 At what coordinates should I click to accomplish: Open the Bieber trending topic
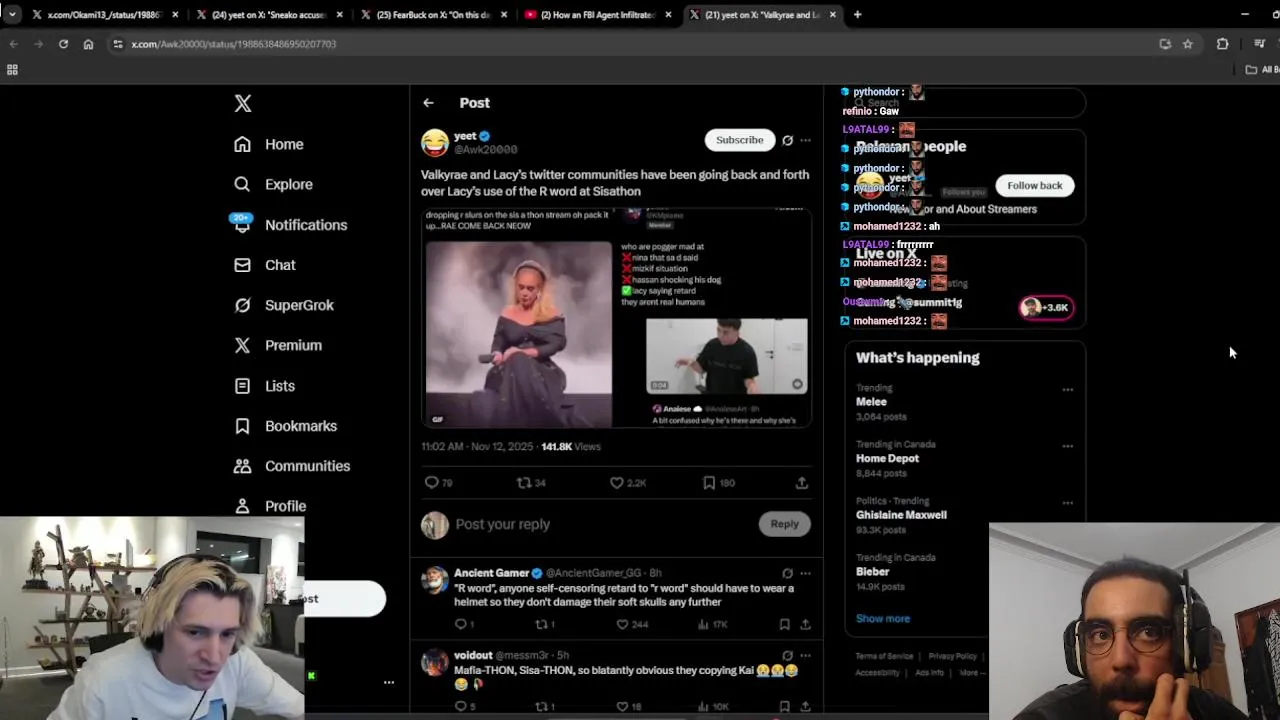coord(872,572)
